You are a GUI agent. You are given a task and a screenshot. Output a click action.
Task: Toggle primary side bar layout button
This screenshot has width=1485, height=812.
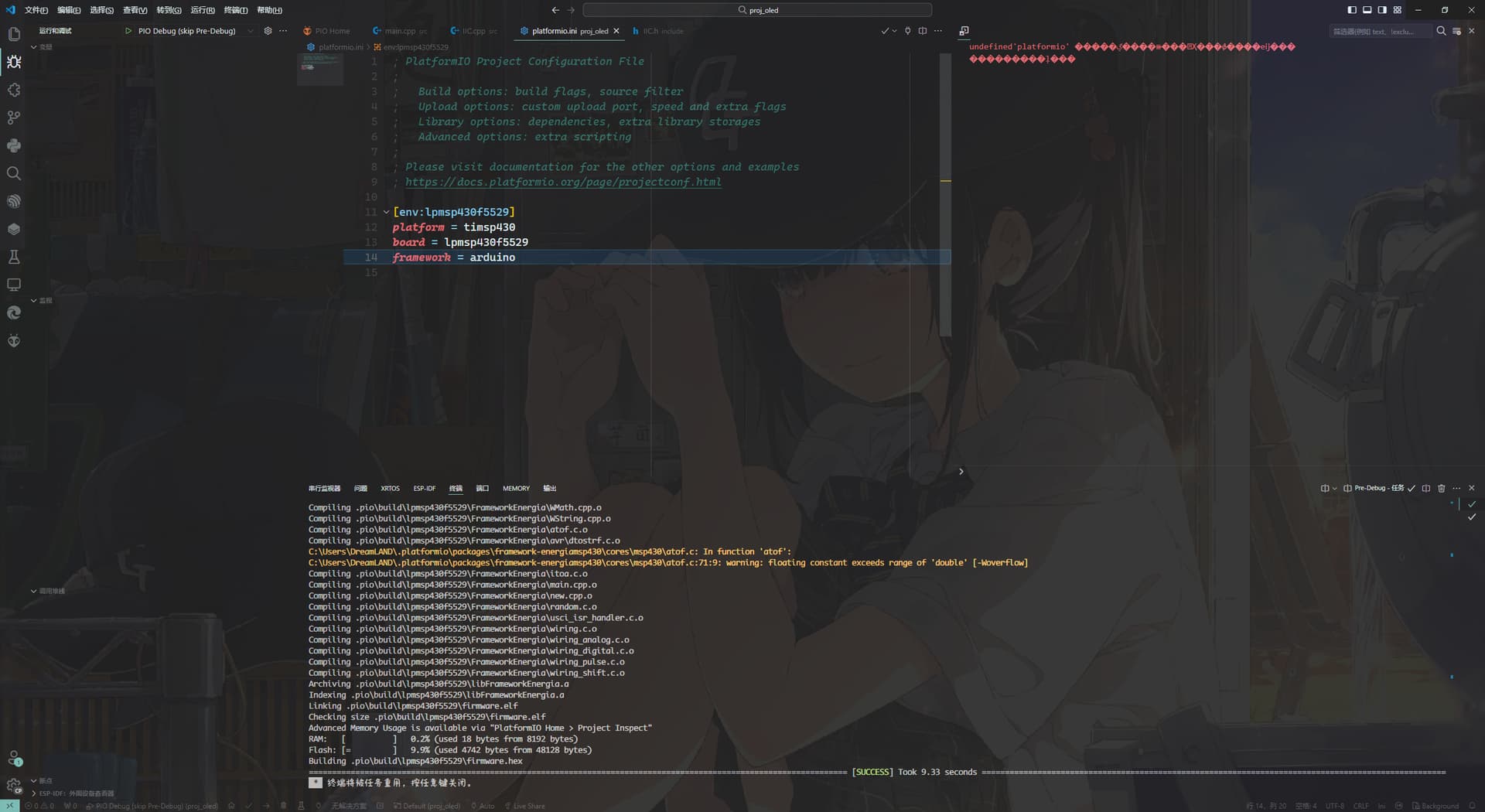1352,10
